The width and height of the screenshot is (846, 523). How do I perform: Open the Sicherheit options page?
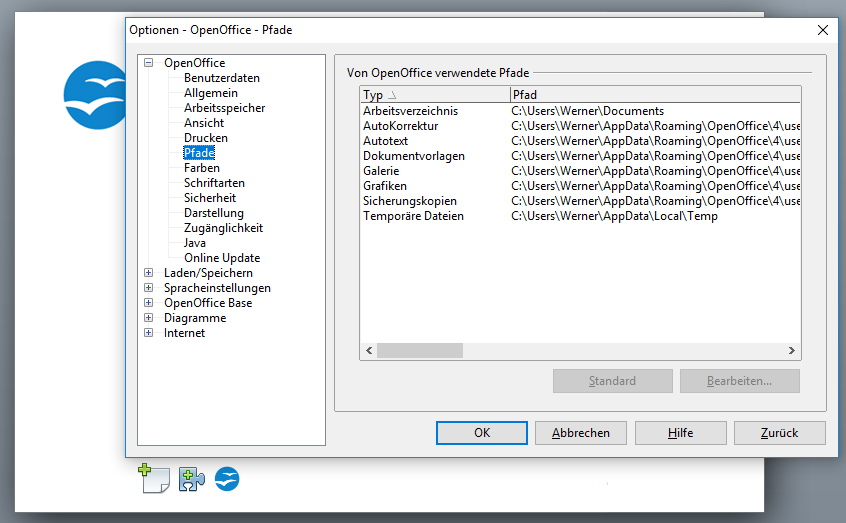209,198
